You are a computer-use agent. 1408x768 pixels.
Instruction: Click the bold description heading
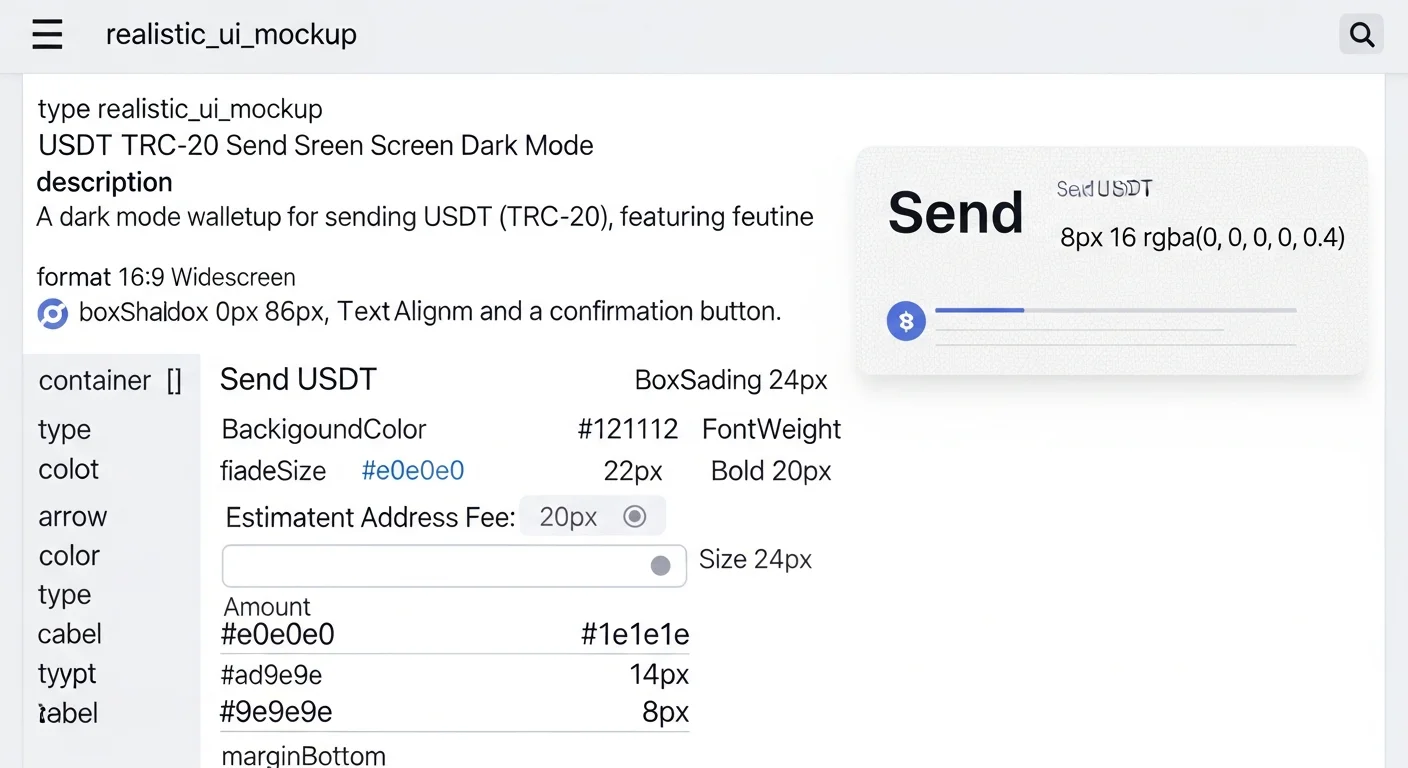[x=104, y=182]
